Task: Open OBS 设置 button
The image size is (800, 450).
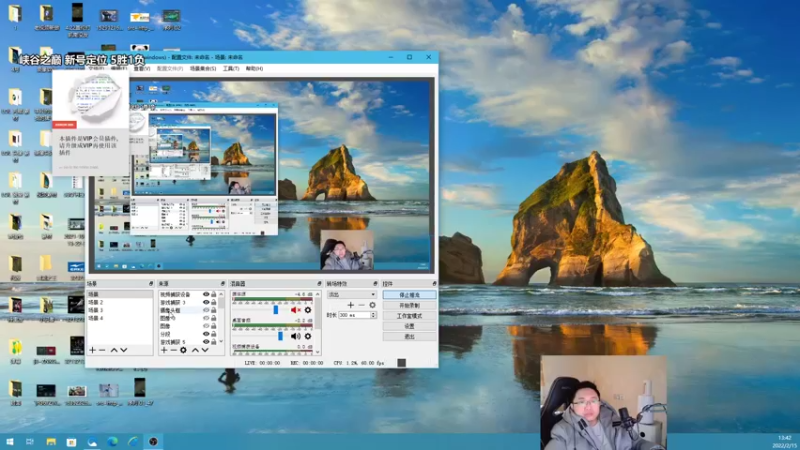Action: click(409, 326)
